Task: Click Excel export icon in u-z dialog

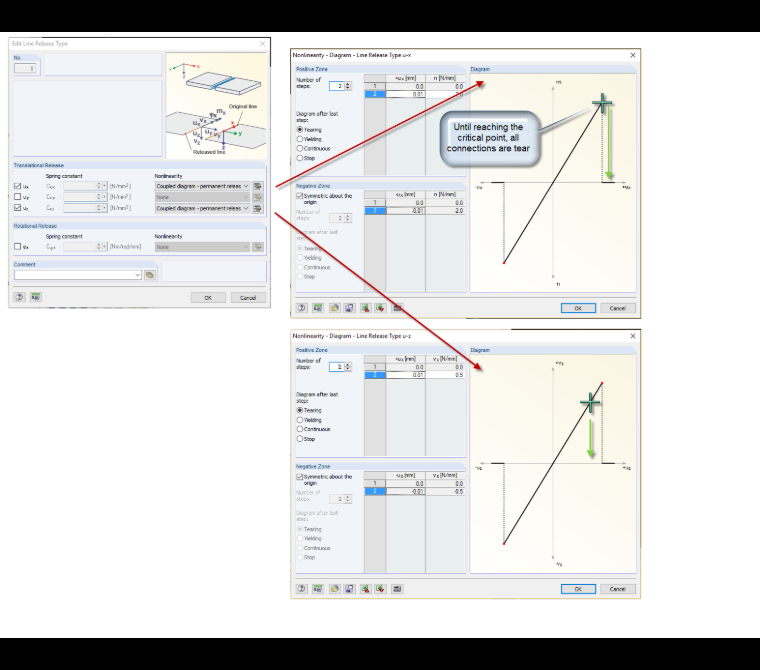Action: [380, 589]
